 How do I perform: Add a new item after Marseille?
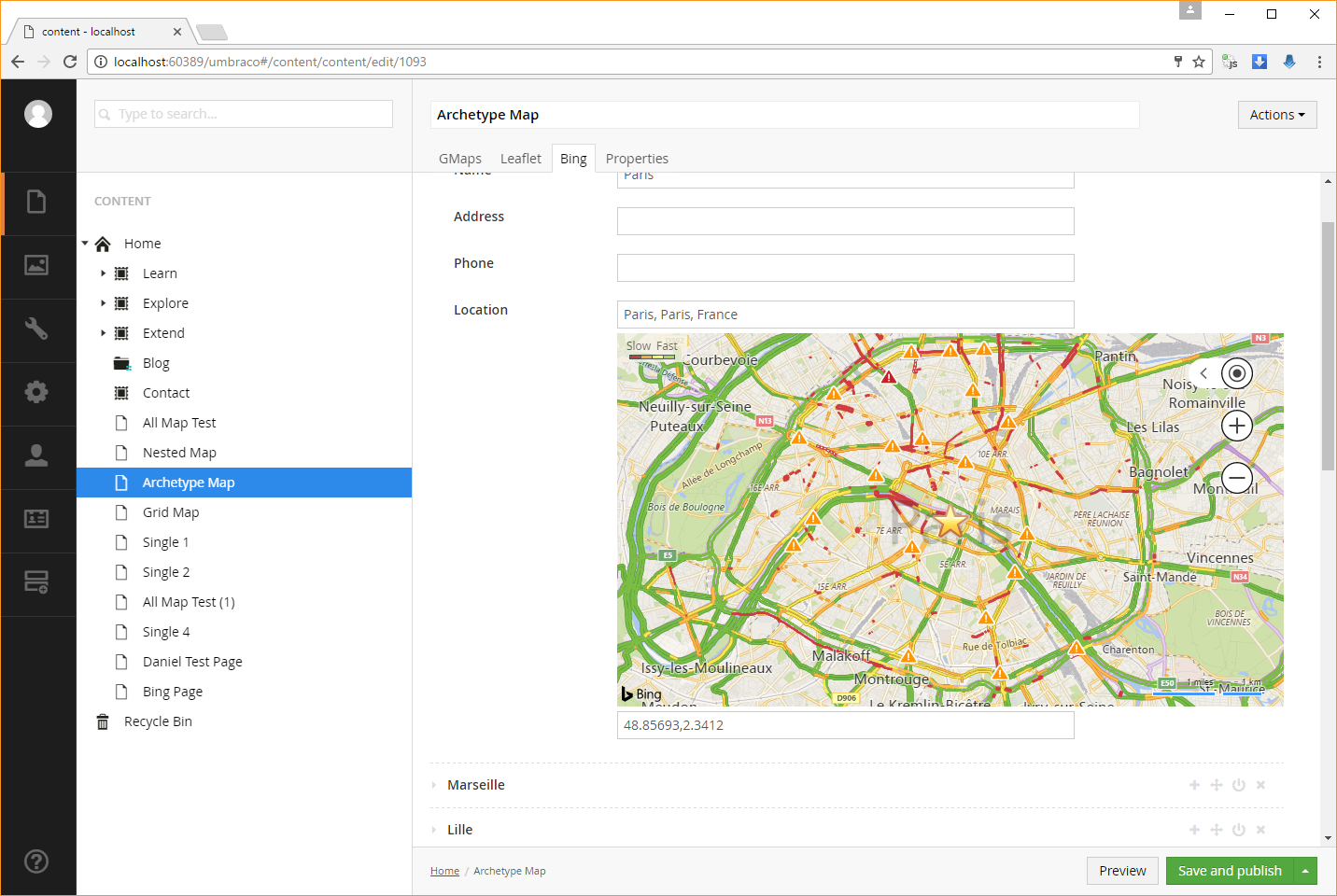(1194, 785)
